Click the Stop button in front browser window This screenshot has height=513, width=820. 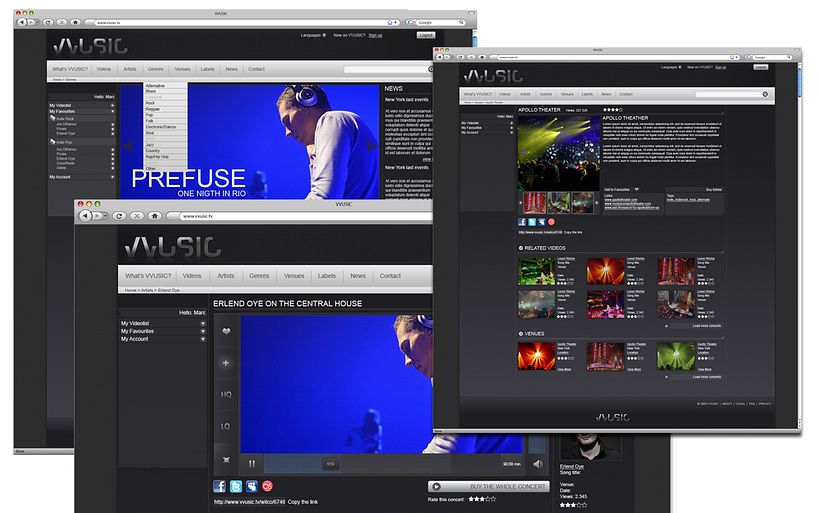137,215
